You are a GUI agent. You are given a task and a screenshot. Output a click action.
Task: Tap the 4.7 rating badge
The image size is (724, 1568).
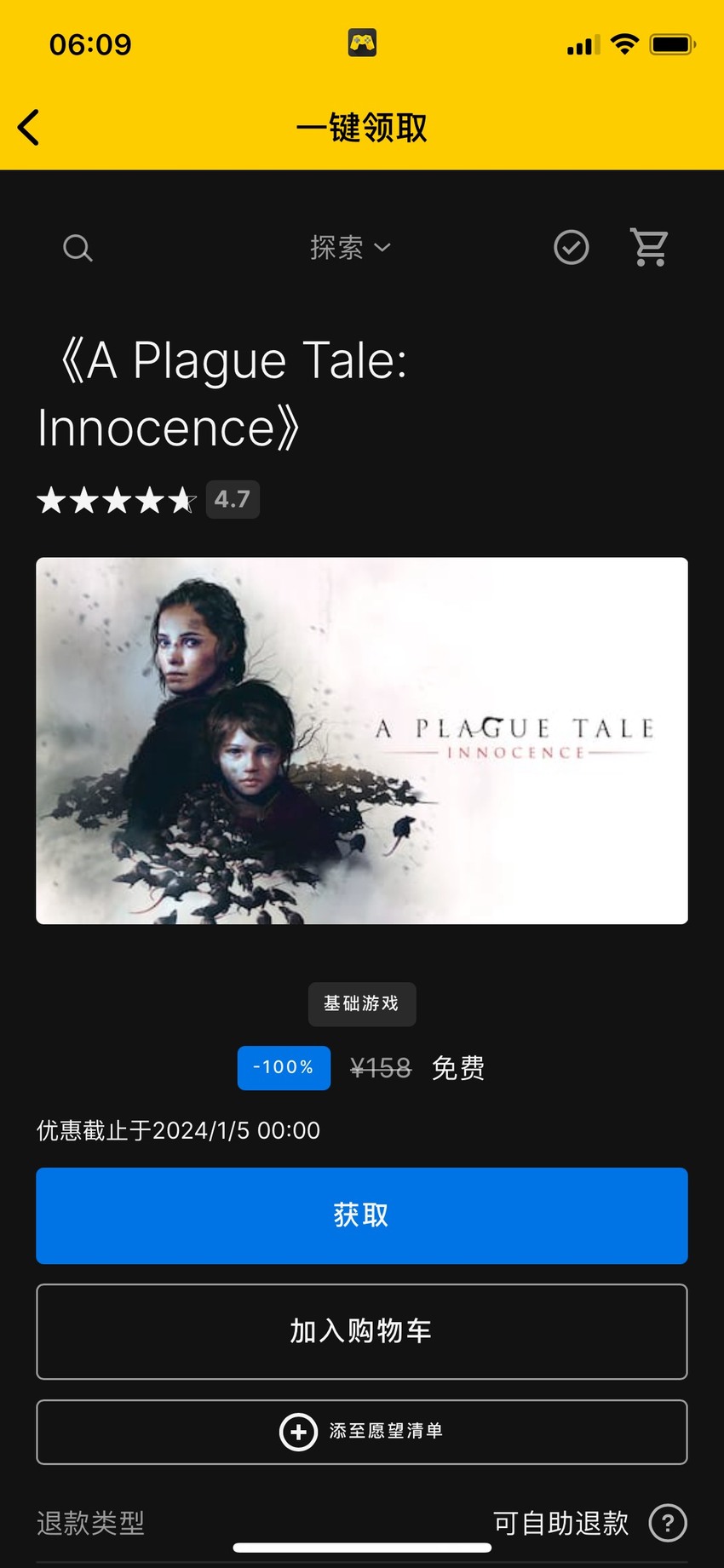[x=233, y=499]
